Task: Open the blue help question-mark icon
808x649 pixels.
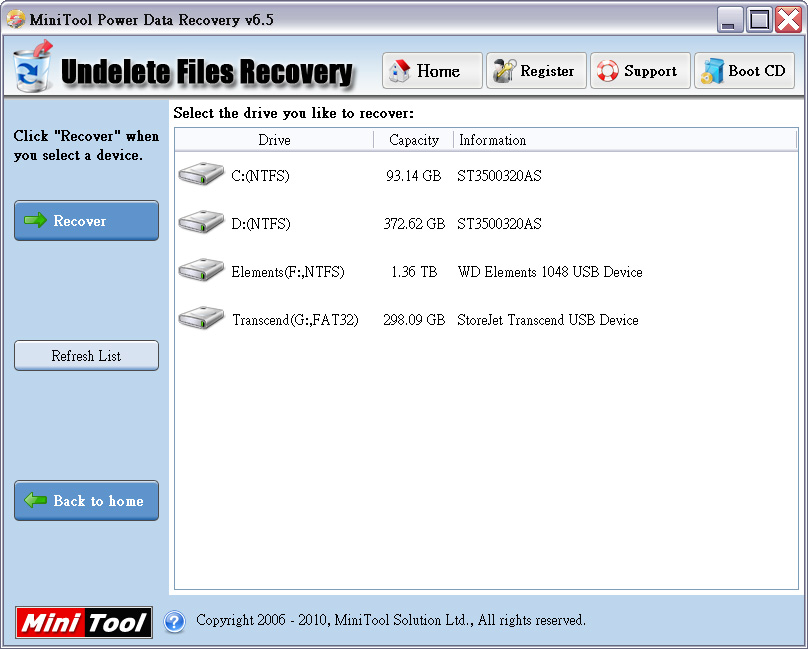Action: (174, 621)
